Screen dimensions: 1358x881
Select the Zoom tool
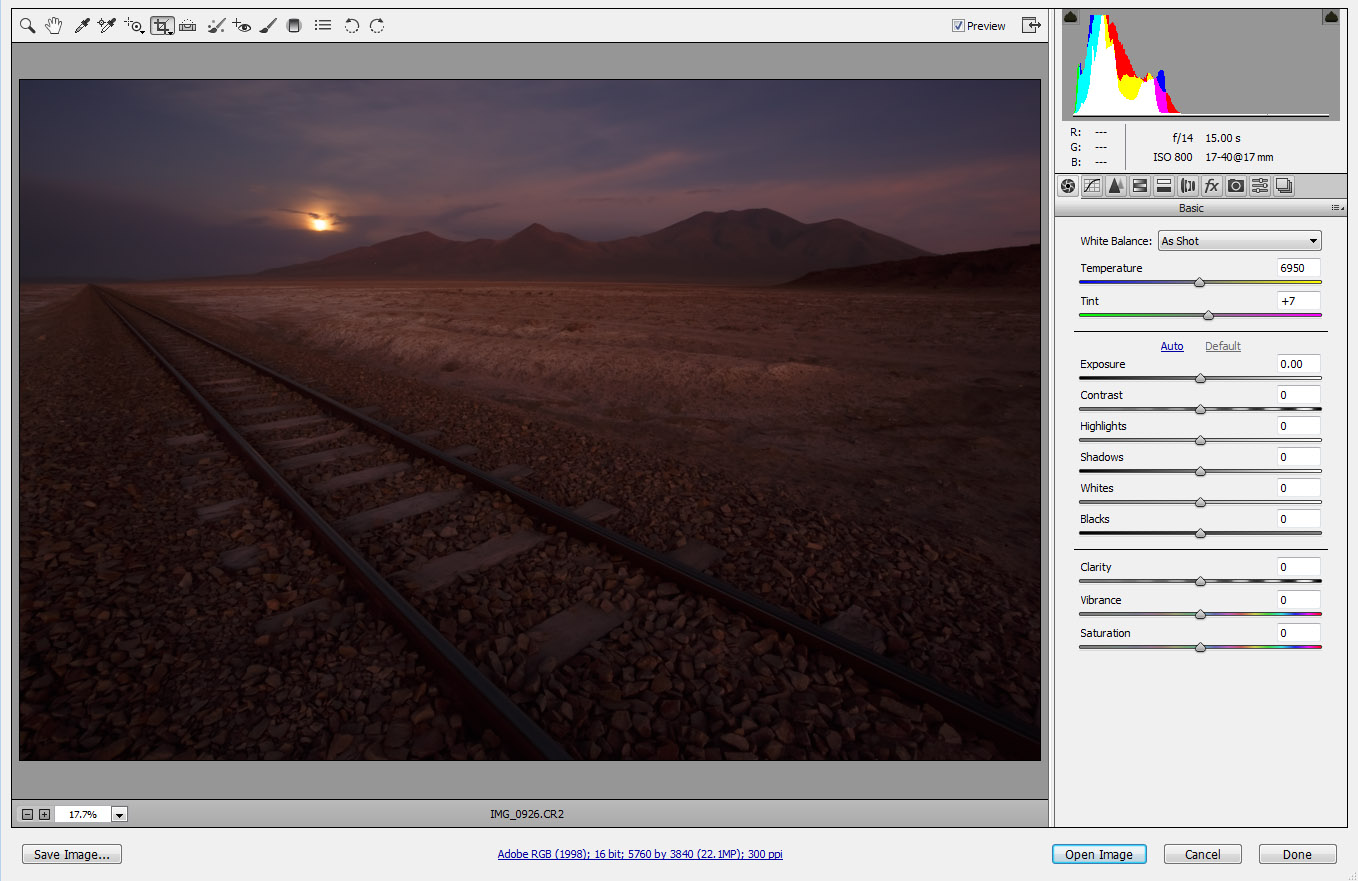28,26
